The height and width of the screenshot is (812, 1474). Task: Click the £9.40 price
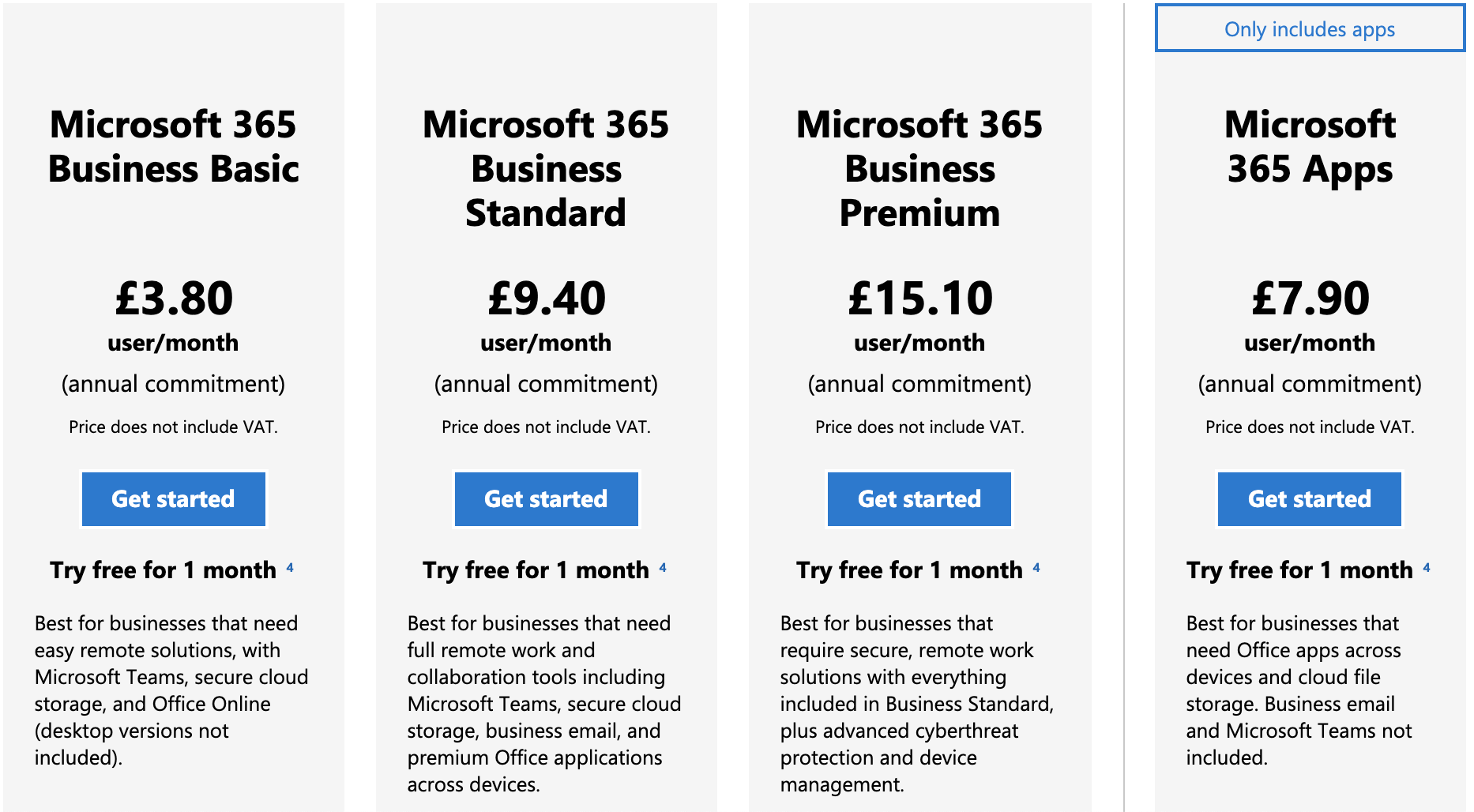click(547, 298)
